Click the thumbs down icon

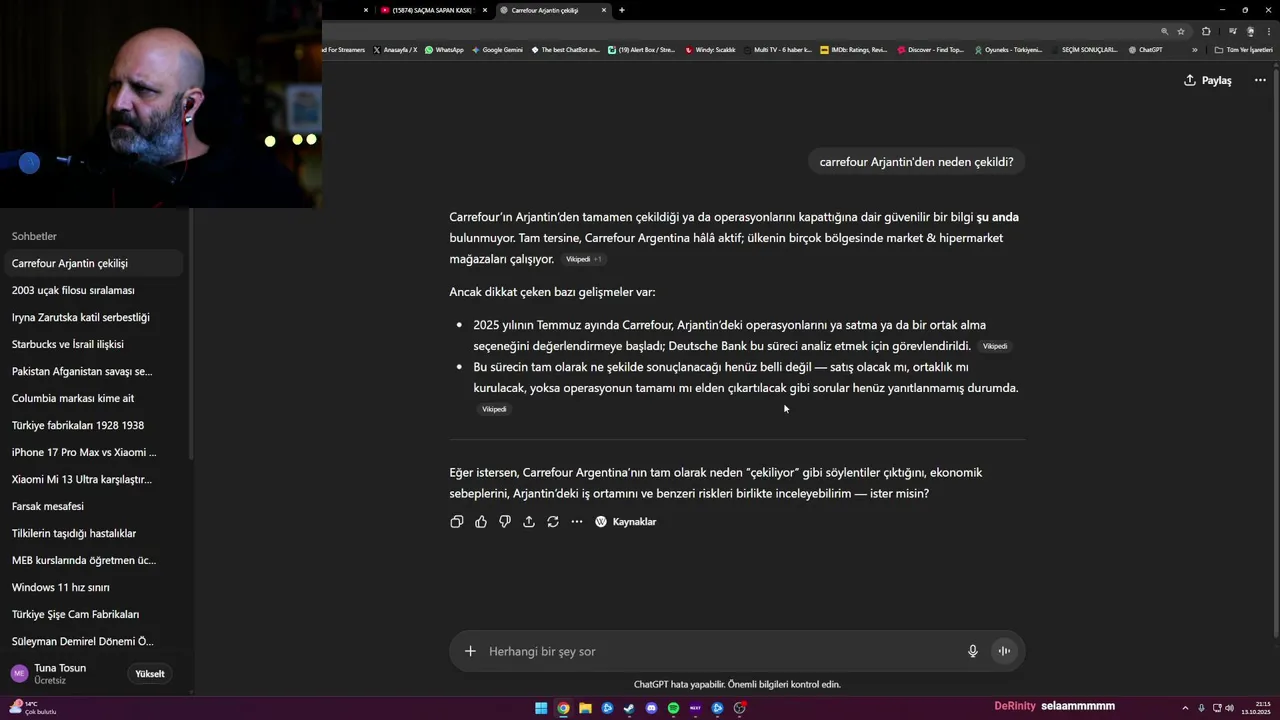click(x=505, y=522)
